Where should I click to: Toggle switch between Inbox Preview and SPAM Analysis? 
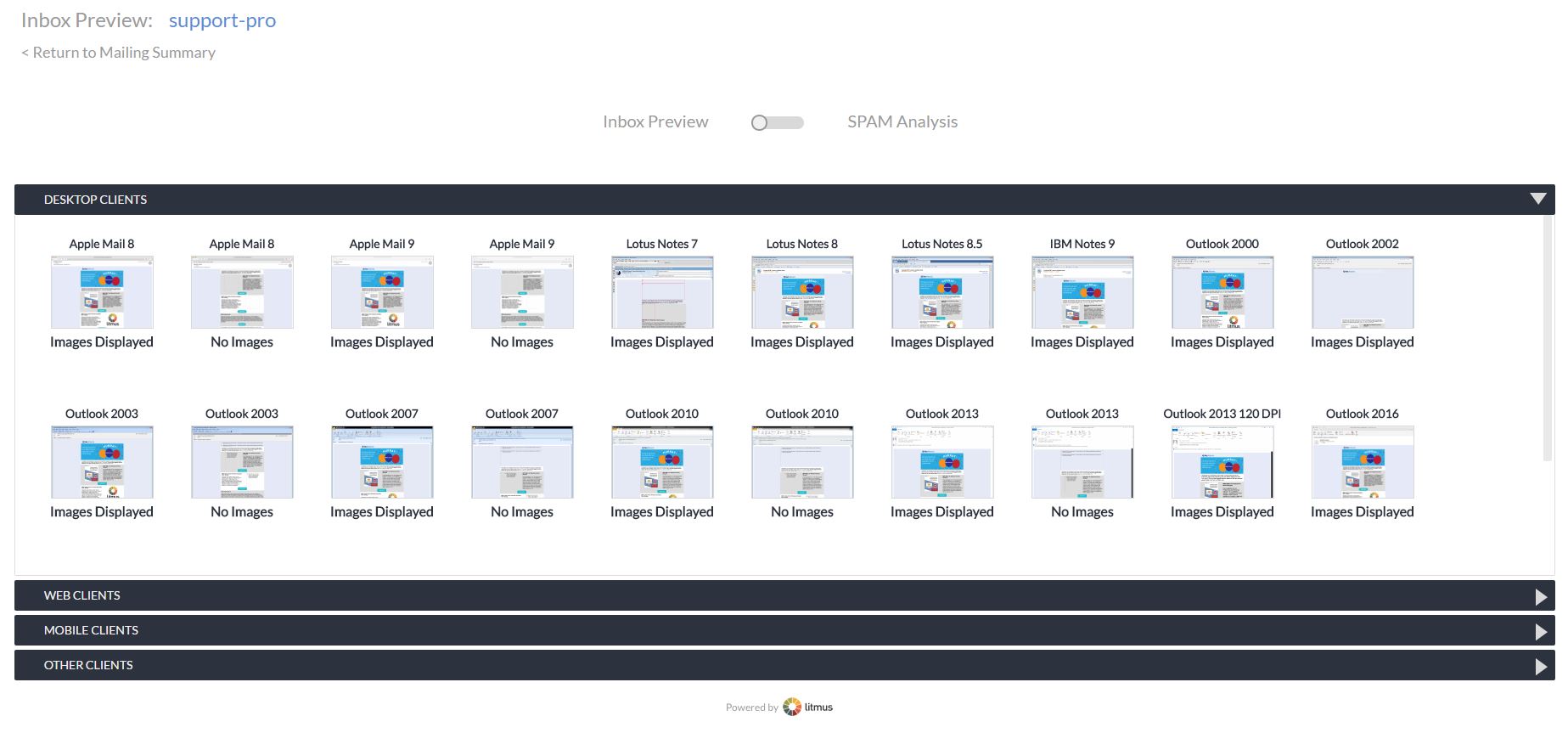pos(777,122)
